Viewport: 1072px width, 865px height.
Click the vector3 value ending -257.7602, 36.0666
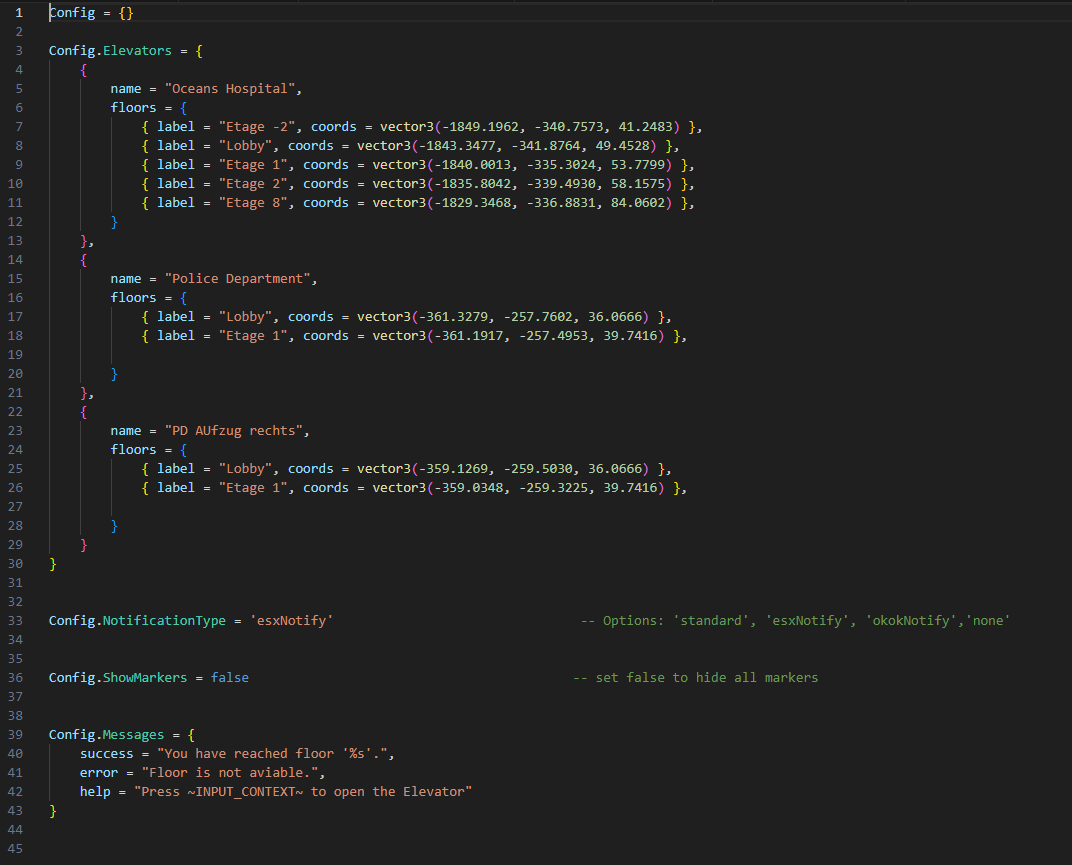tap(502, 317)
